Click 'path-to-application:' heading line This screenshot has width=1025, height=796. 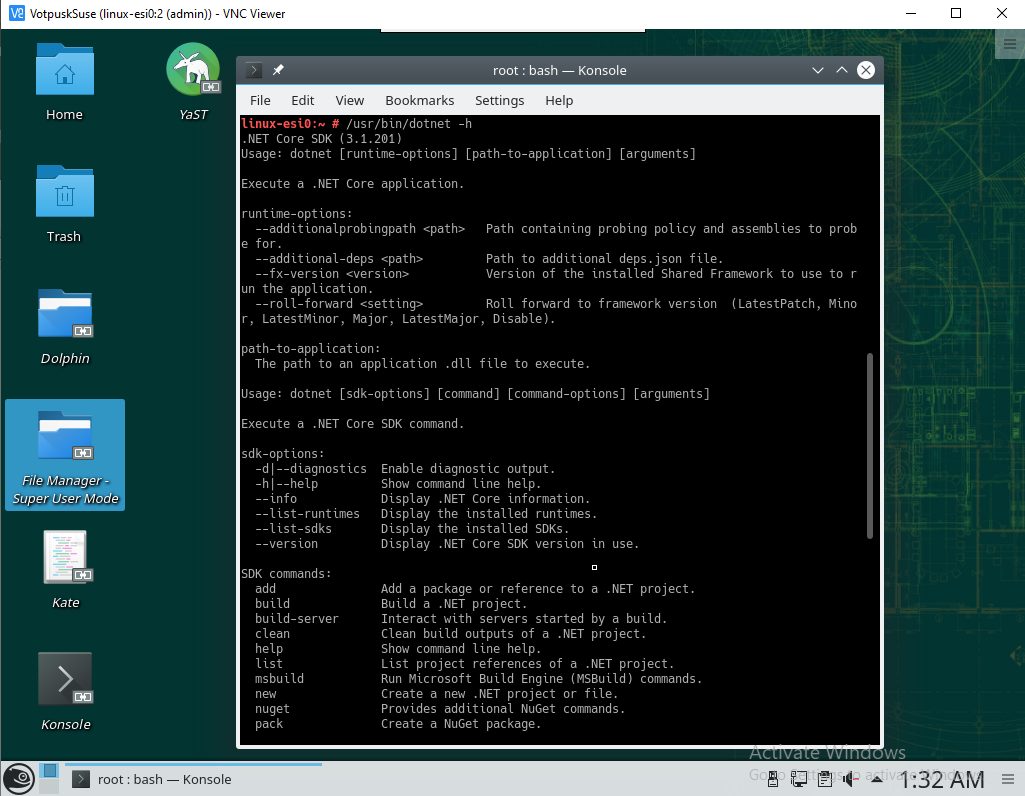[x=311, y=348]
